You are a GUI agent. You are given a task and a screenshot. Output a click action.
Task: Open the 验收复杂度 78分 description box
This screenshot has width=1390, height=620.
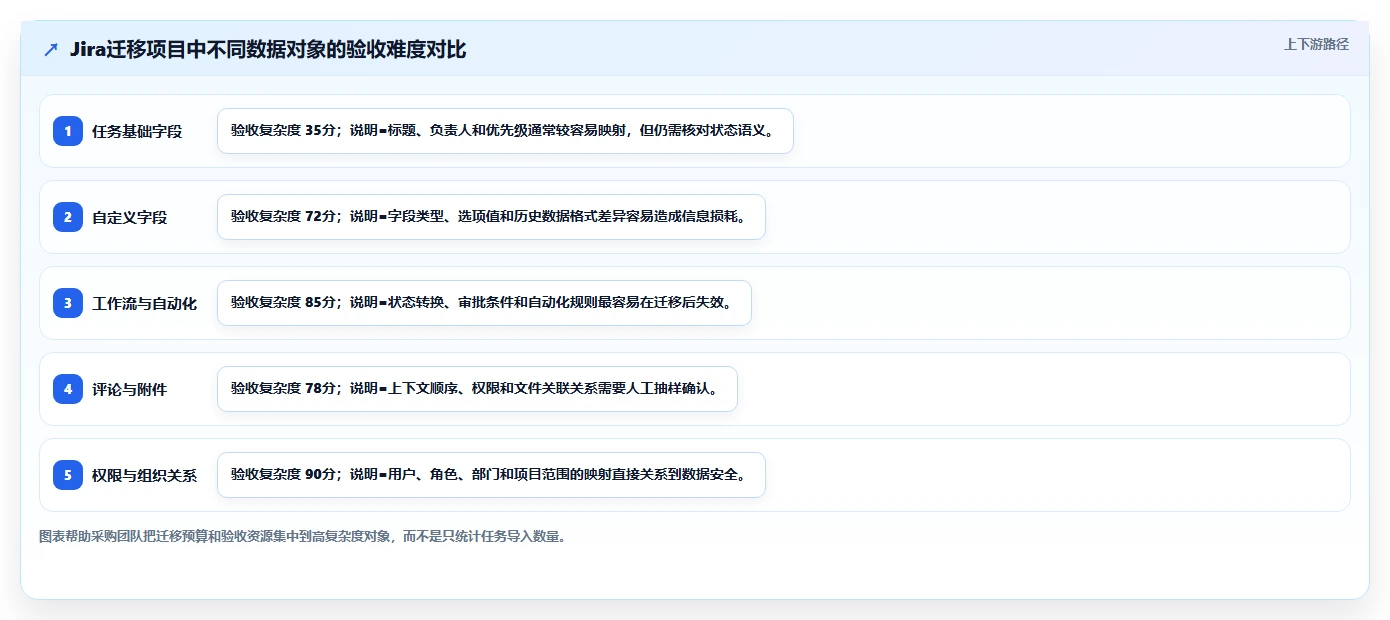(477, 389)
